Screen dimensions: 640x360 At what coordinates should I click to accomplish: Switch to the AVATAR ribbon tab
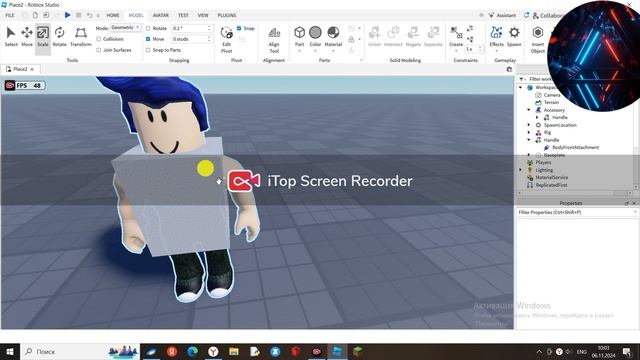pyautogui.click(x=161, y=15)
